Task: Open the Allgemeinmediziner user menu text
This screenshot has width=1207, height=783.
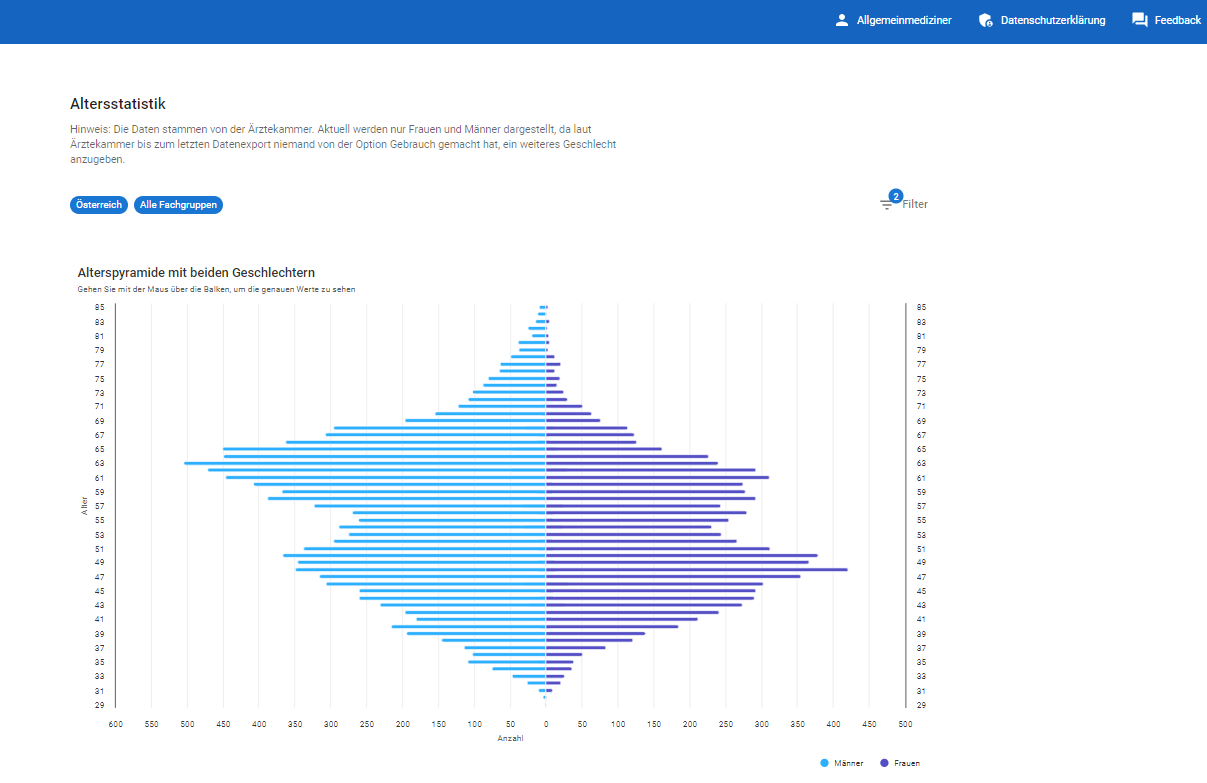Action: 904,20
